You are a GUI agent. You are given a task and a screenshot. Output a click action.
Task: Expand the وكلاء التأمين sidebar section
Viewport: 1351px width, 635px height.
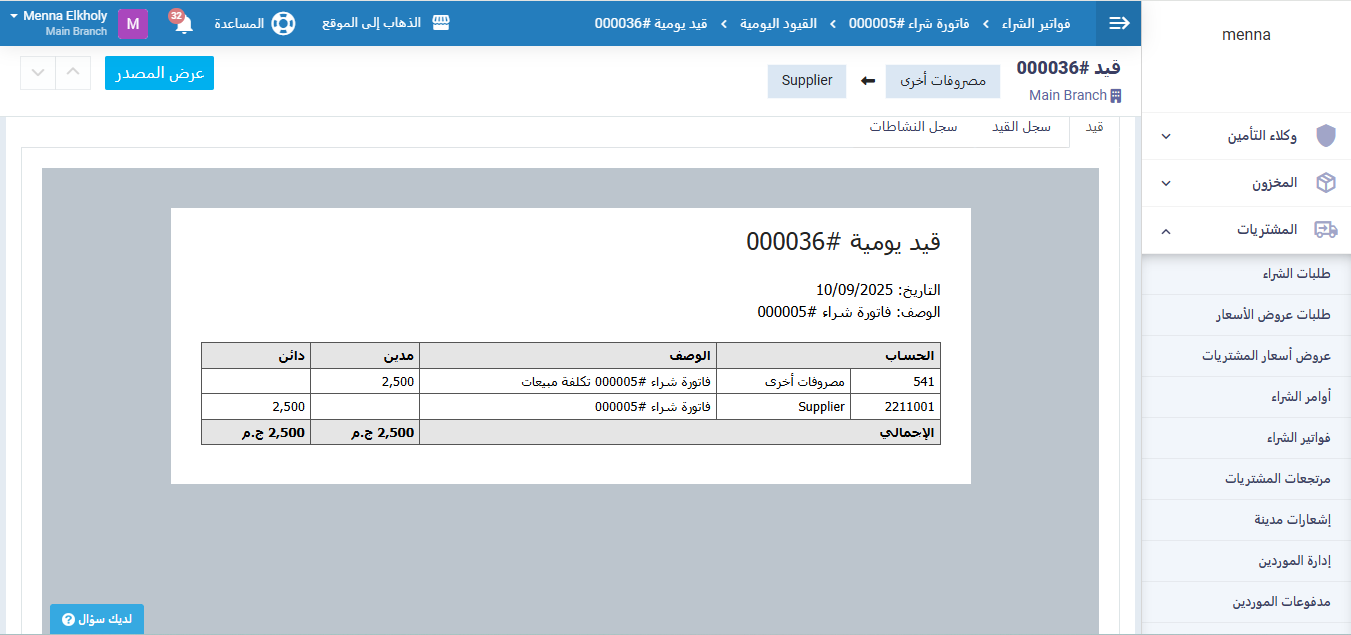click(x=1246, y=136)
